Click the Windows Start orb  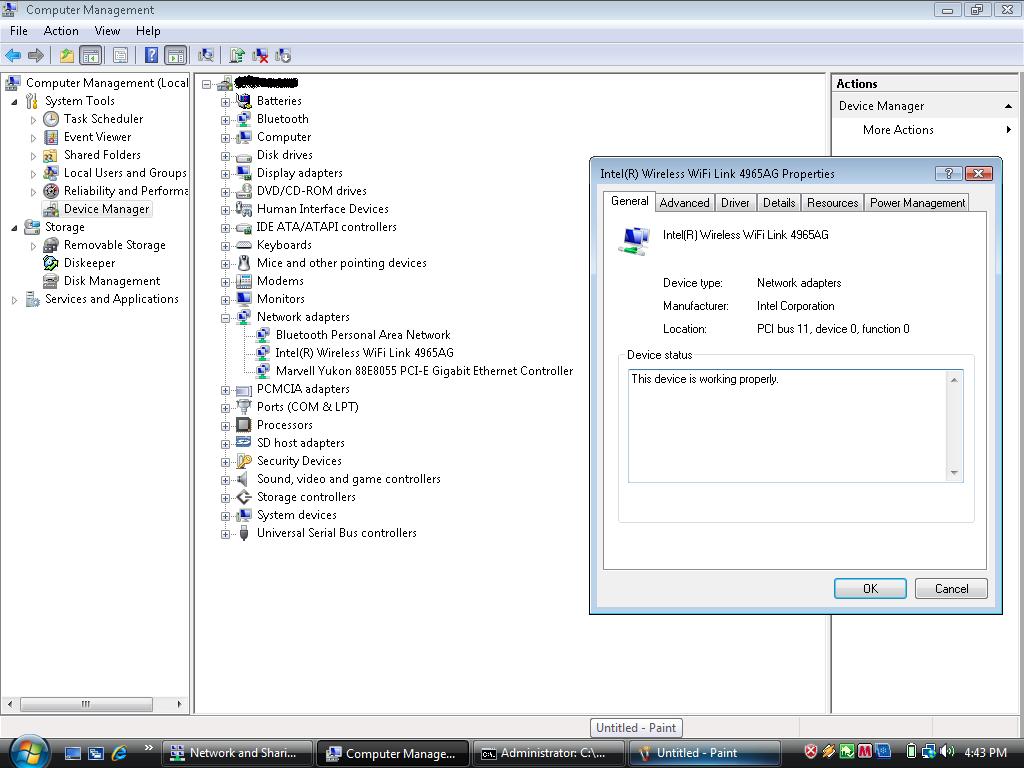pos(29,752)
